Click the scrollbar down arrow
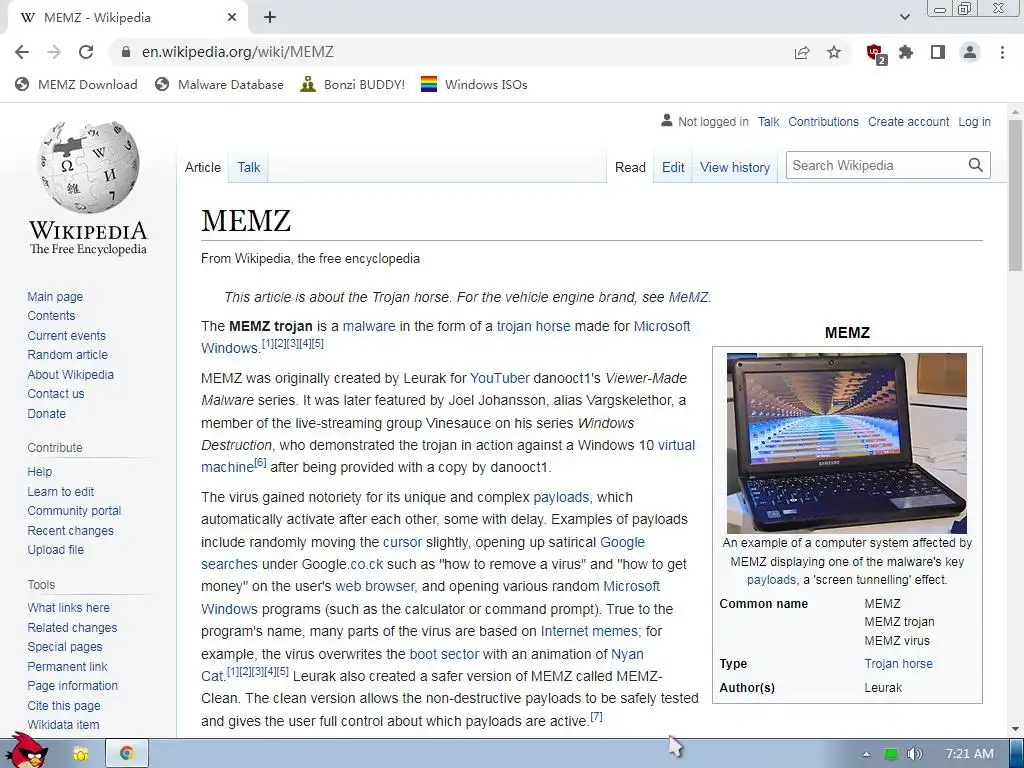 [1016, 729]
